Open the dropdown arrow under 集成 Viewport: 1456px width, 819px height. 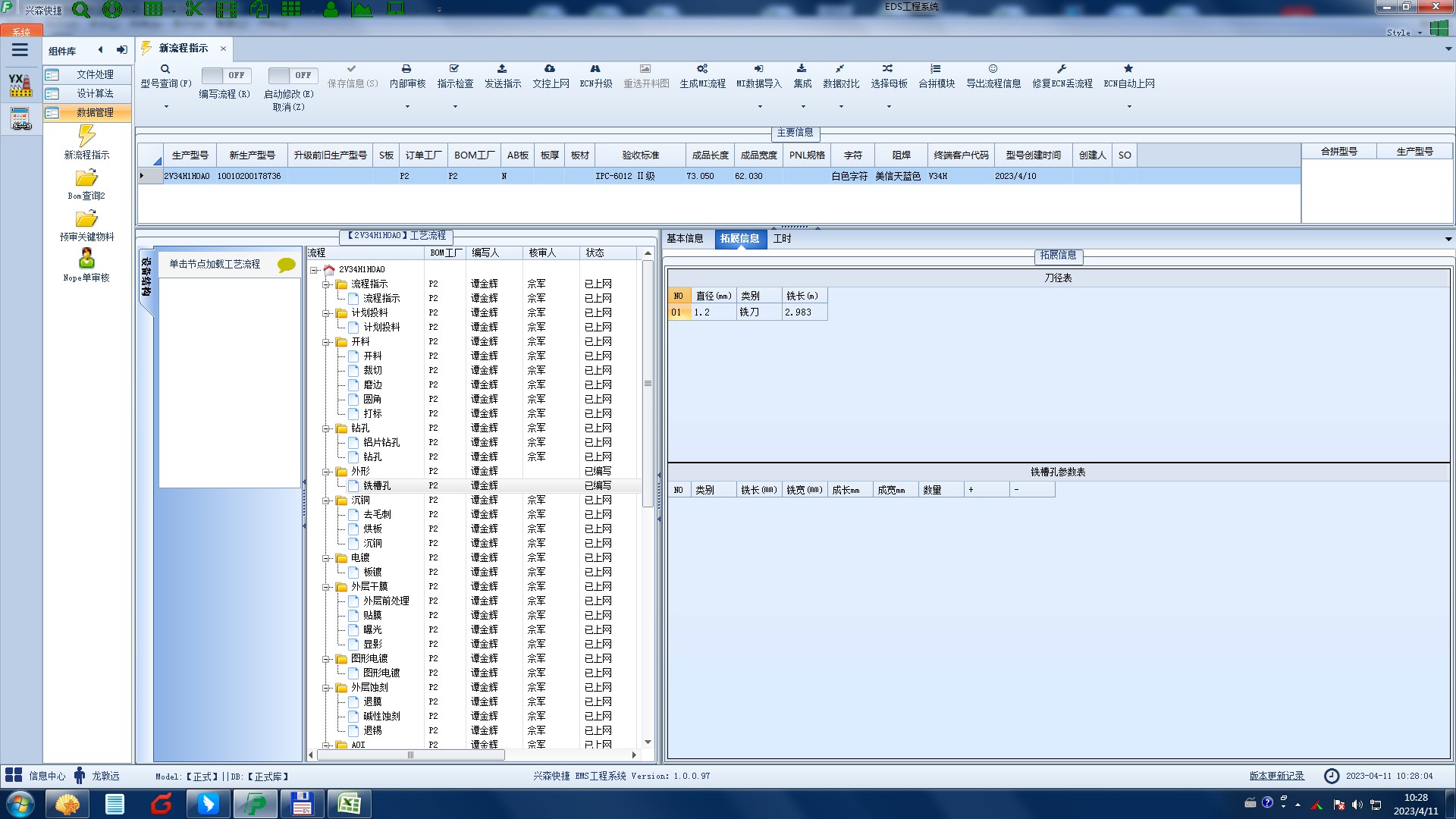pyautogui.click(x=803, y=106)
